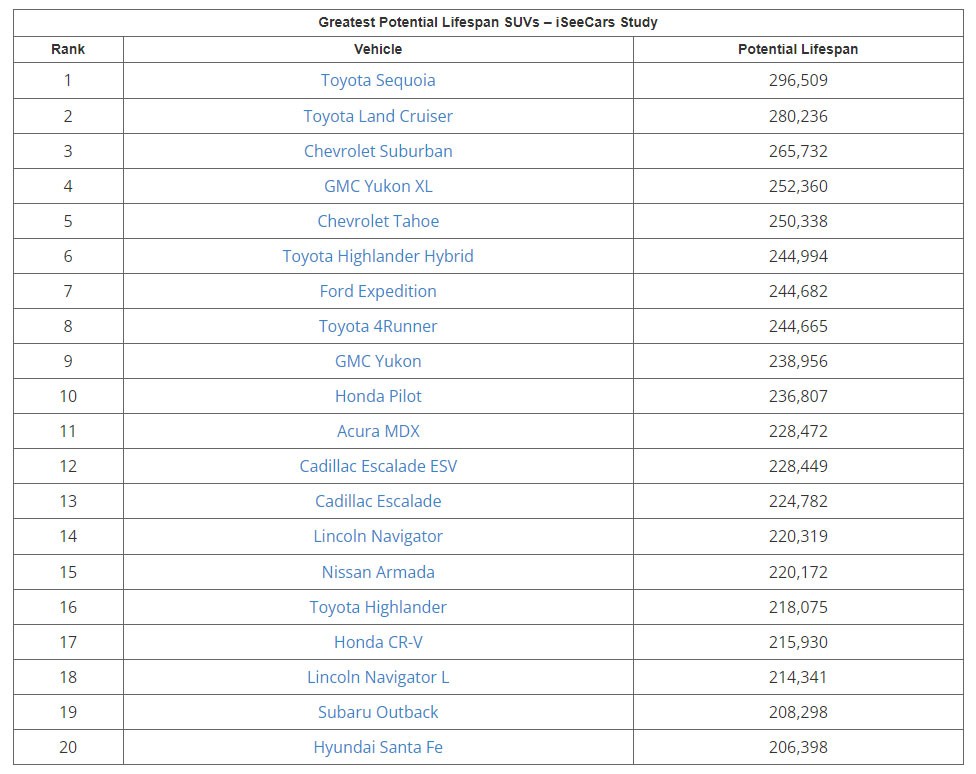Click the Rank column header
Viewport: 976px width, 774px height.
coord(68,49)
